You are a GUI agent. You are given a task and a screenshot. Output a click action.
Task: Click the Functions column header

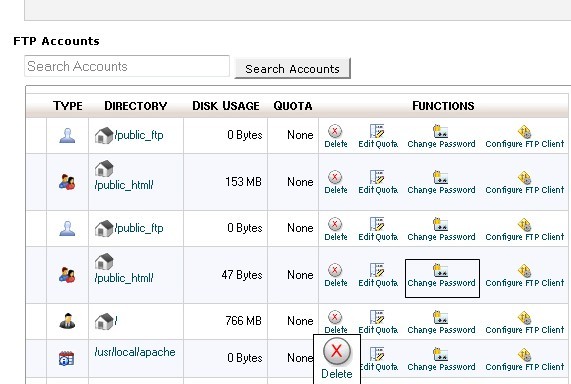(443, 106)
